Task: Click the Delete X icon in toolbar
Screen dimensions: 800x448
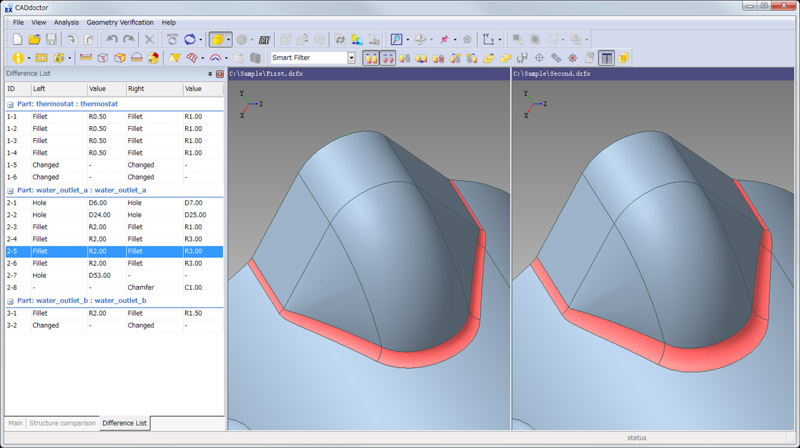Action: click(149, 39)
